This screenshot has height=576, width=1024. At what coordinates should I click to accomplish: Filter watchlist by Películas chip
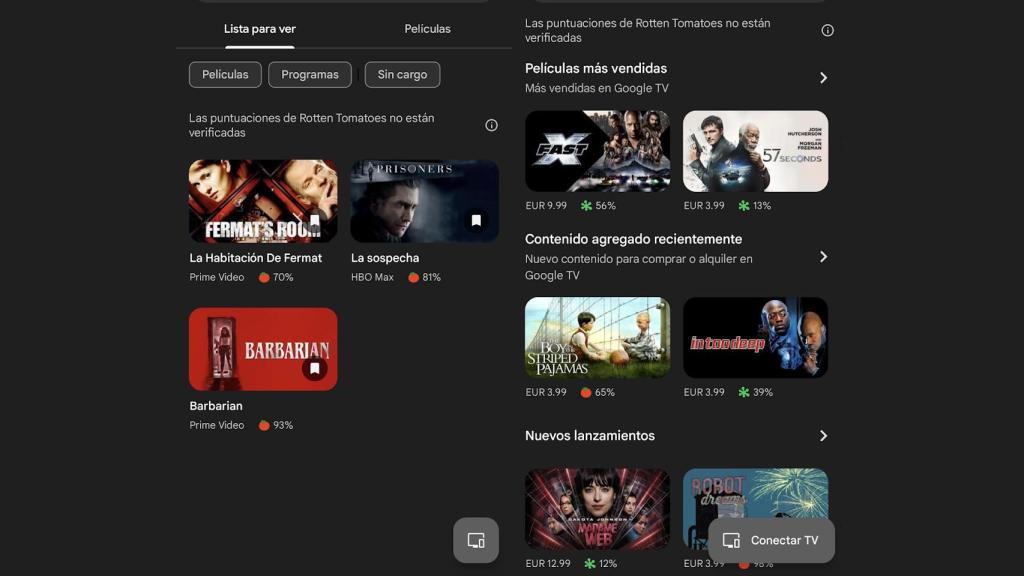tap(225, 74)
